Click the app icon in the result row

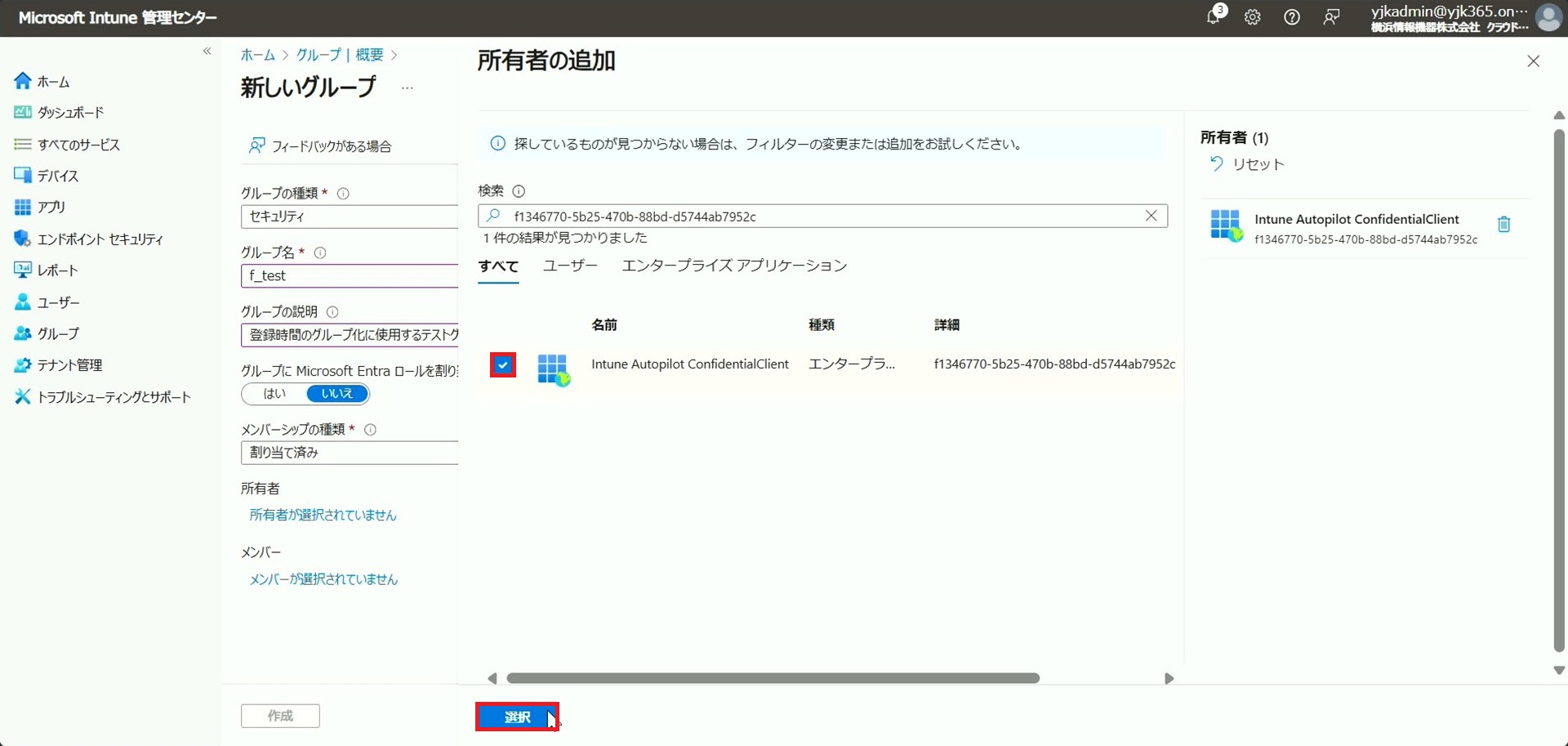coord(553,369)
